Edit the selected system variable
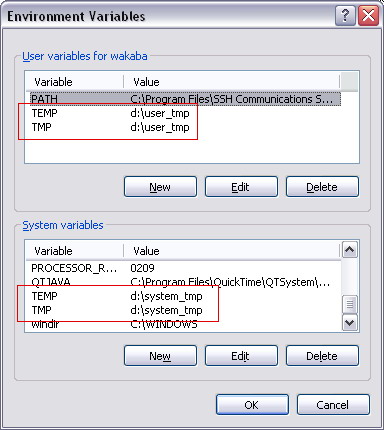384x430 pixels. [241, 356]
